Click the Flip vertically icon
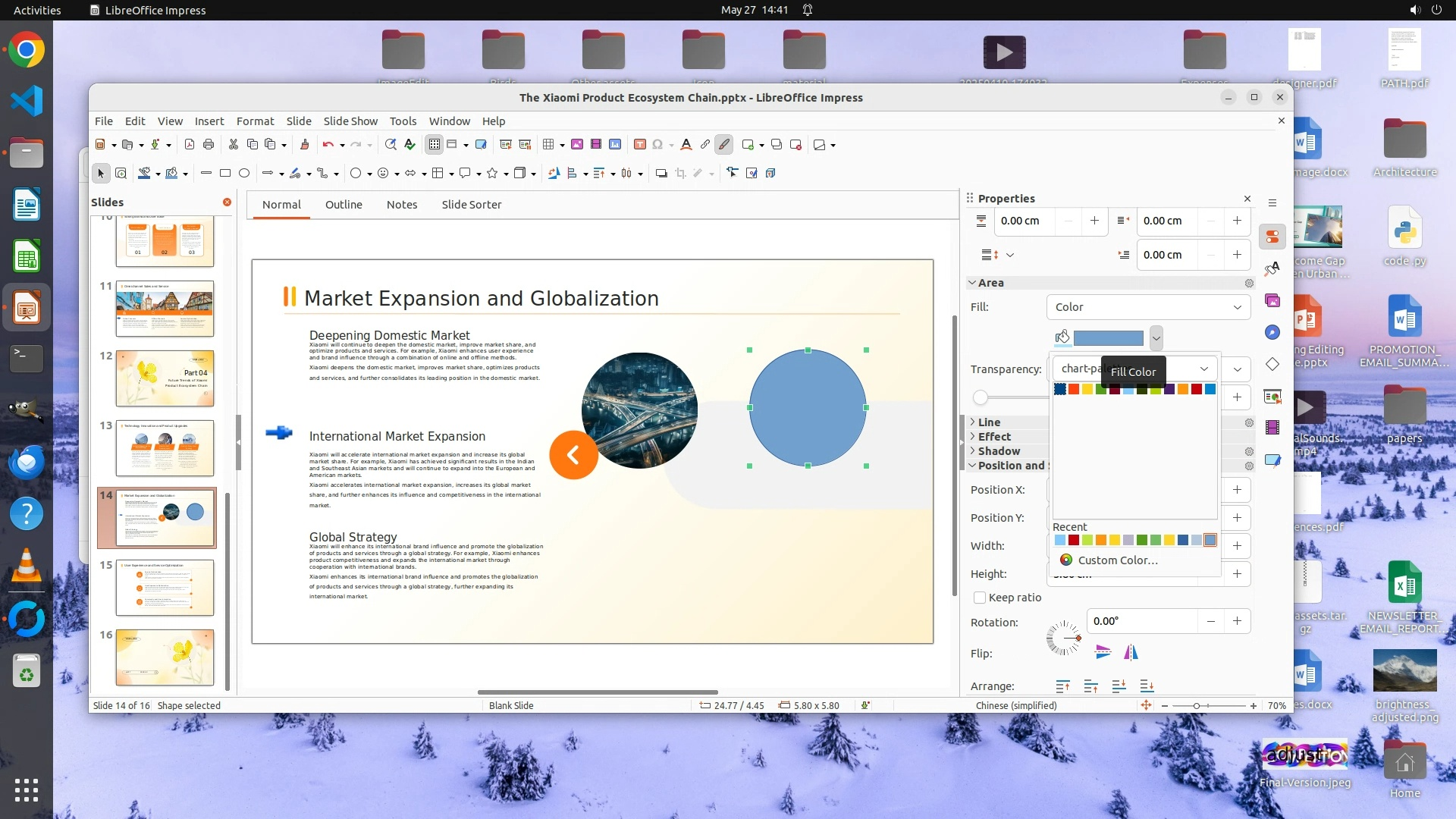The width and height of the screenshot is (1456, 819). [1103, 652]
